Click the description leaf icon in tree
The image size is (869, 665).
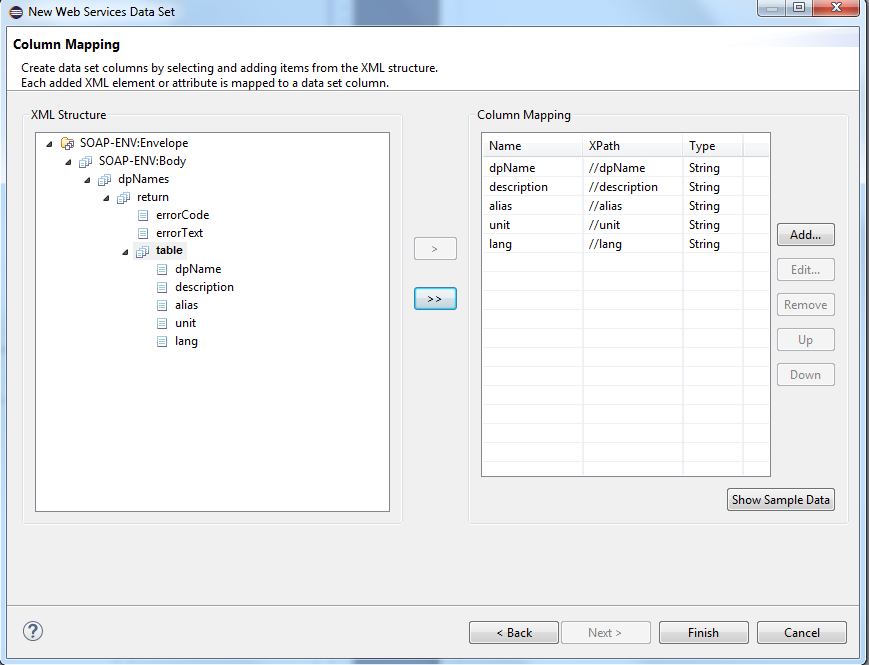[x=162, y=288]
